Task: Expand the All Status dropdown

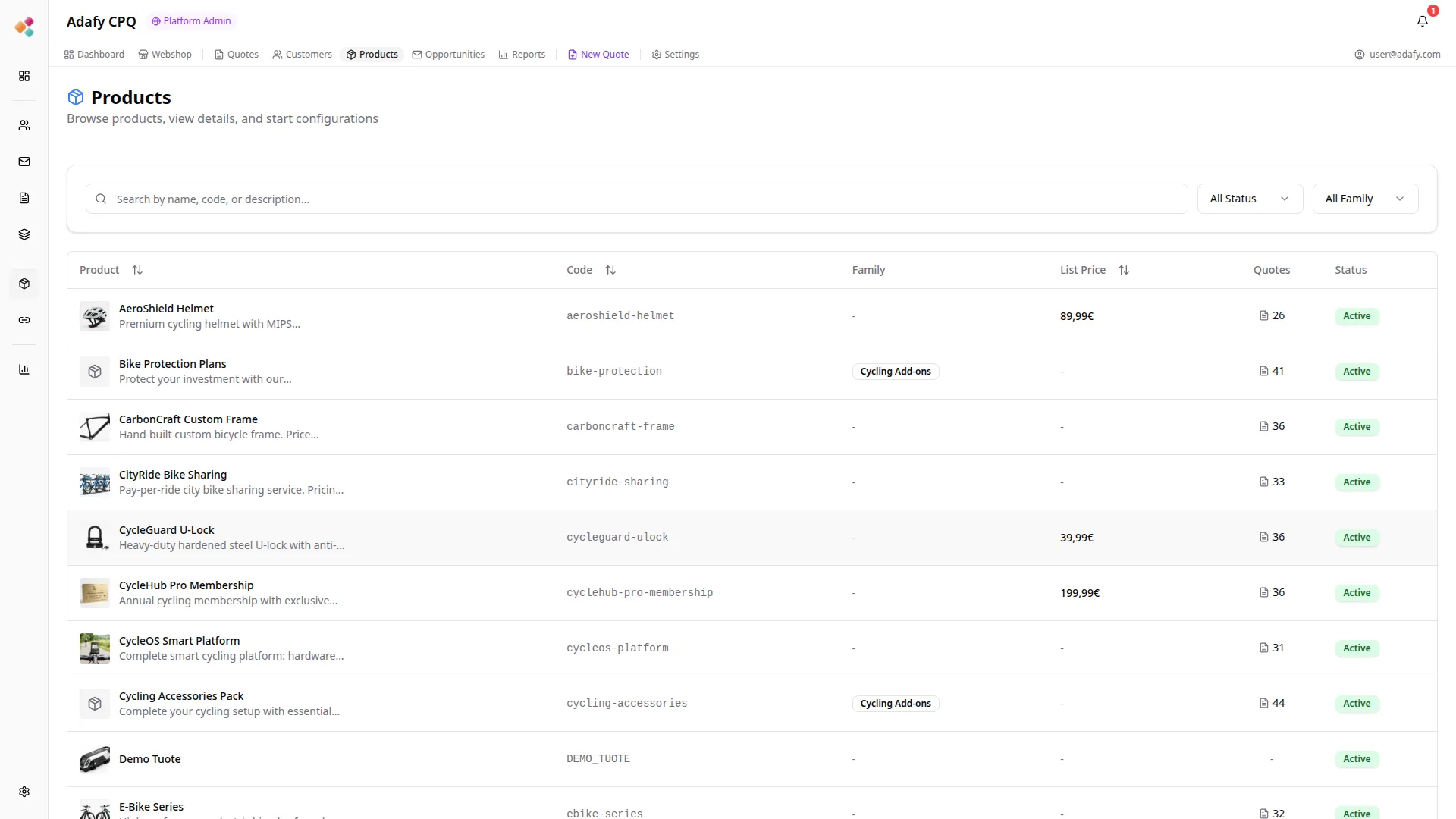Action: (1249, 199)
